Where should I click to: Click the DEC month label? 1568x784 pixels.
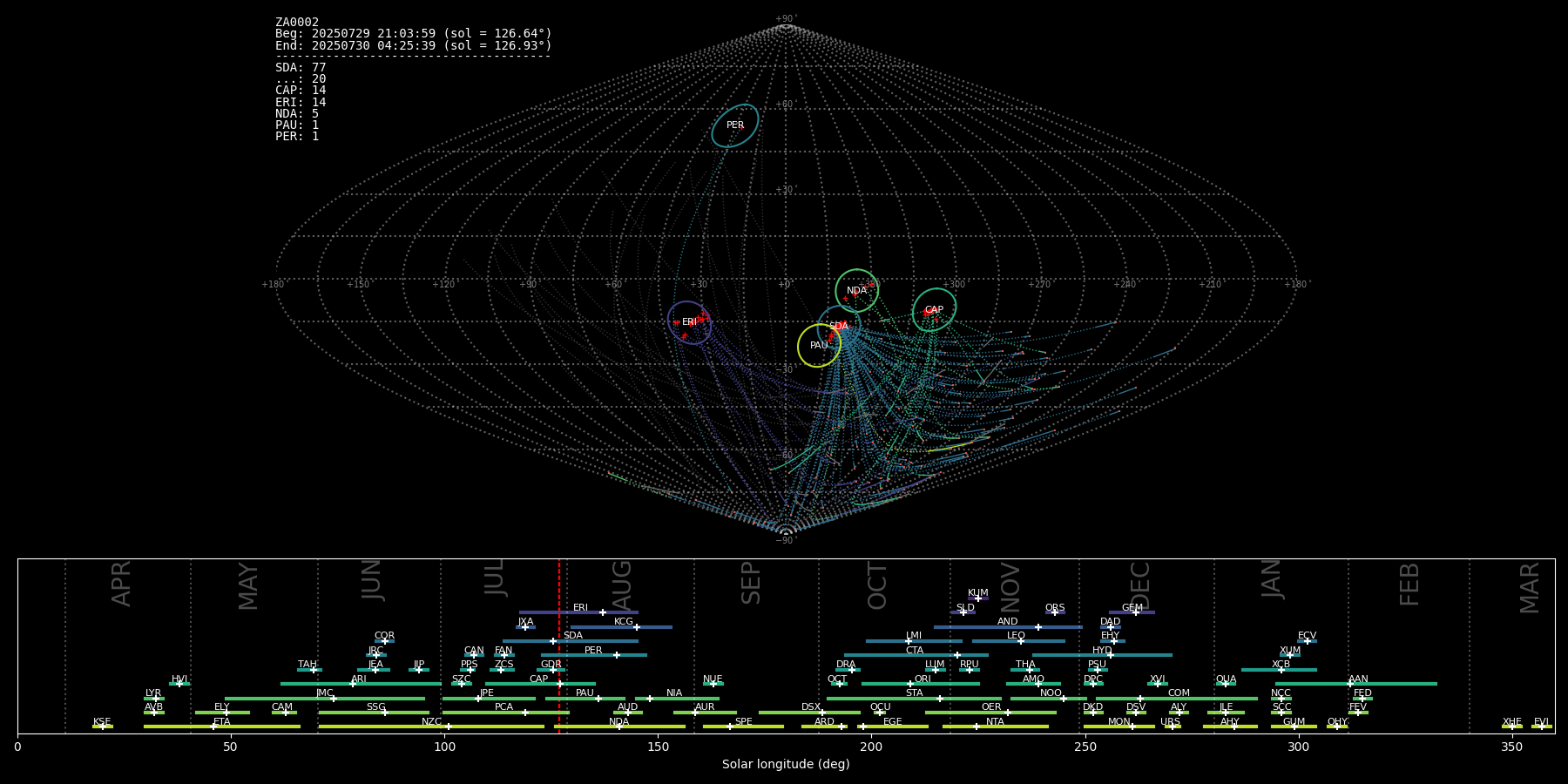pos(1140,586)
